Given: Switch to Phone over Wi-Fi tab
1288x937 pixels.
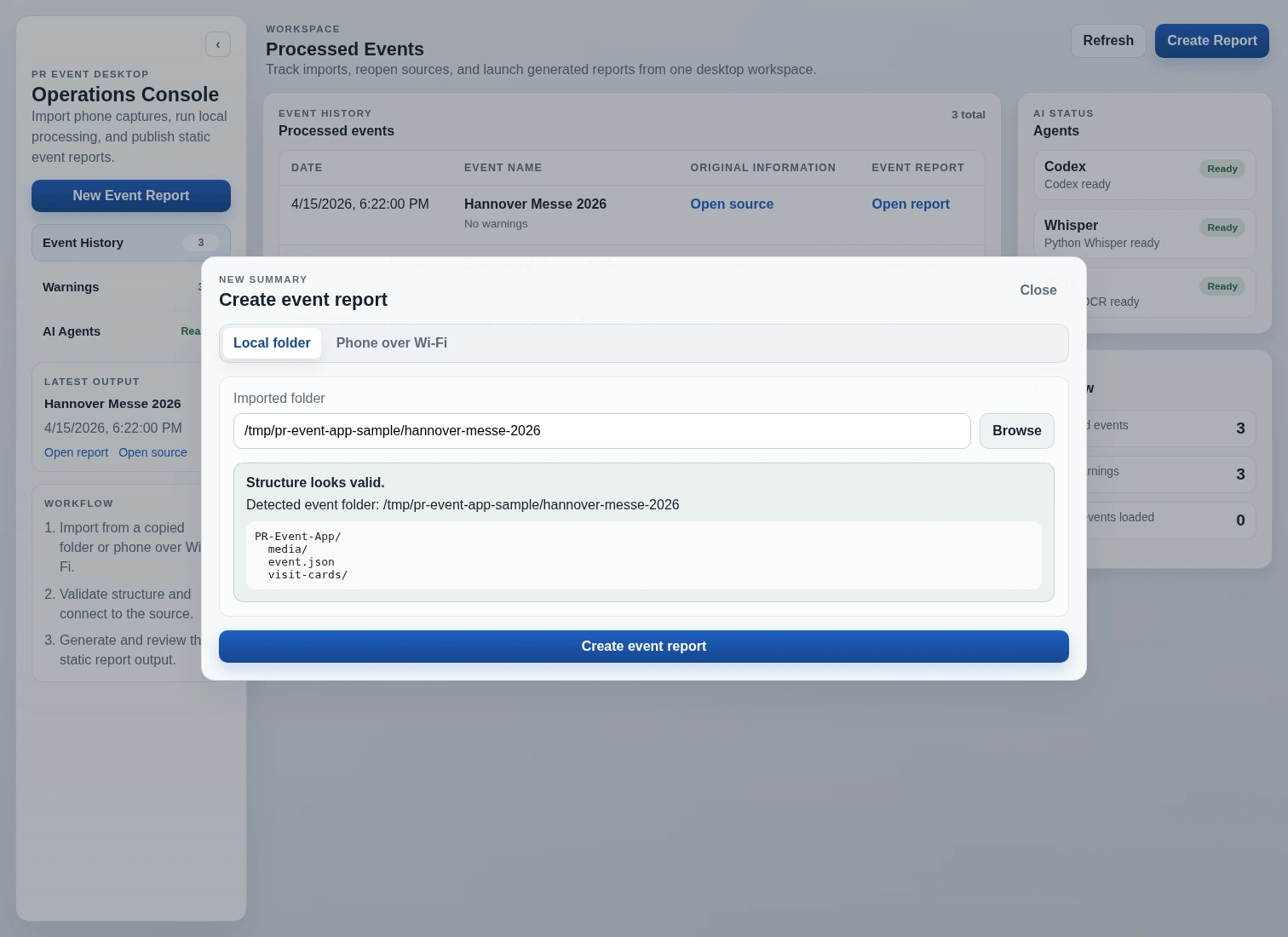Looking at the screenshot, I should [391, 343].
